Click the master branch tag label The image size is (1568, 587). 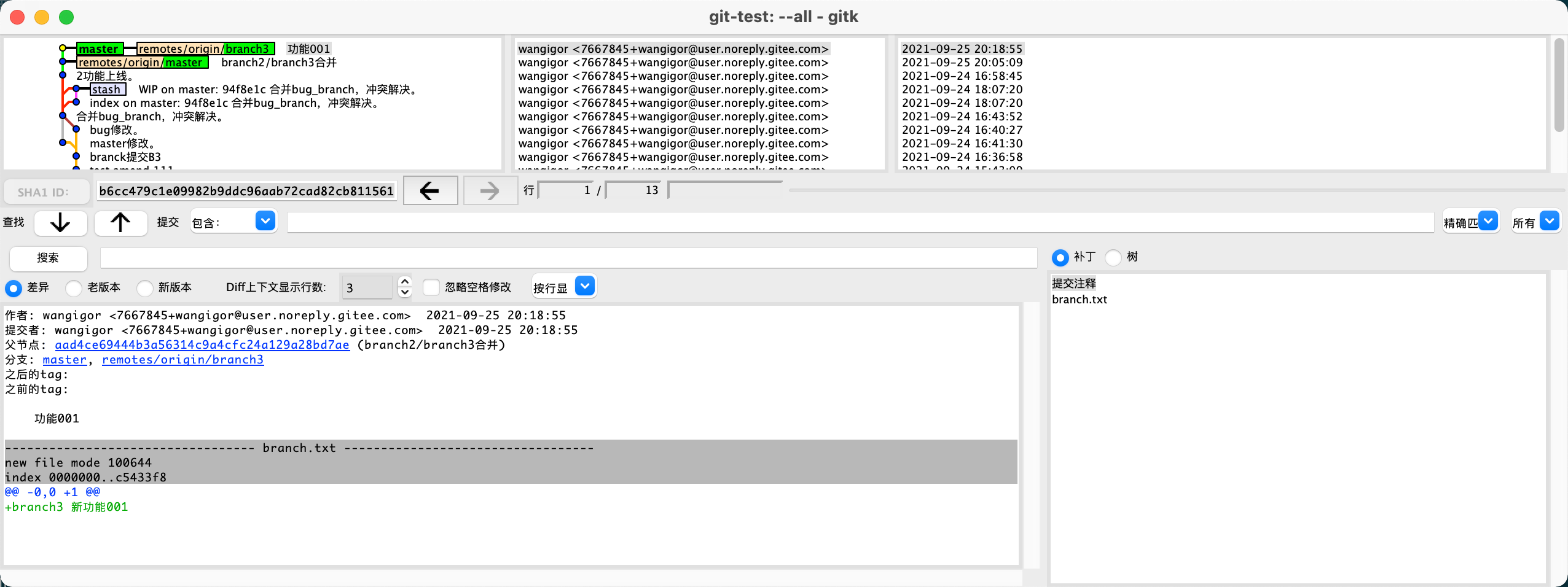(100, 49)
